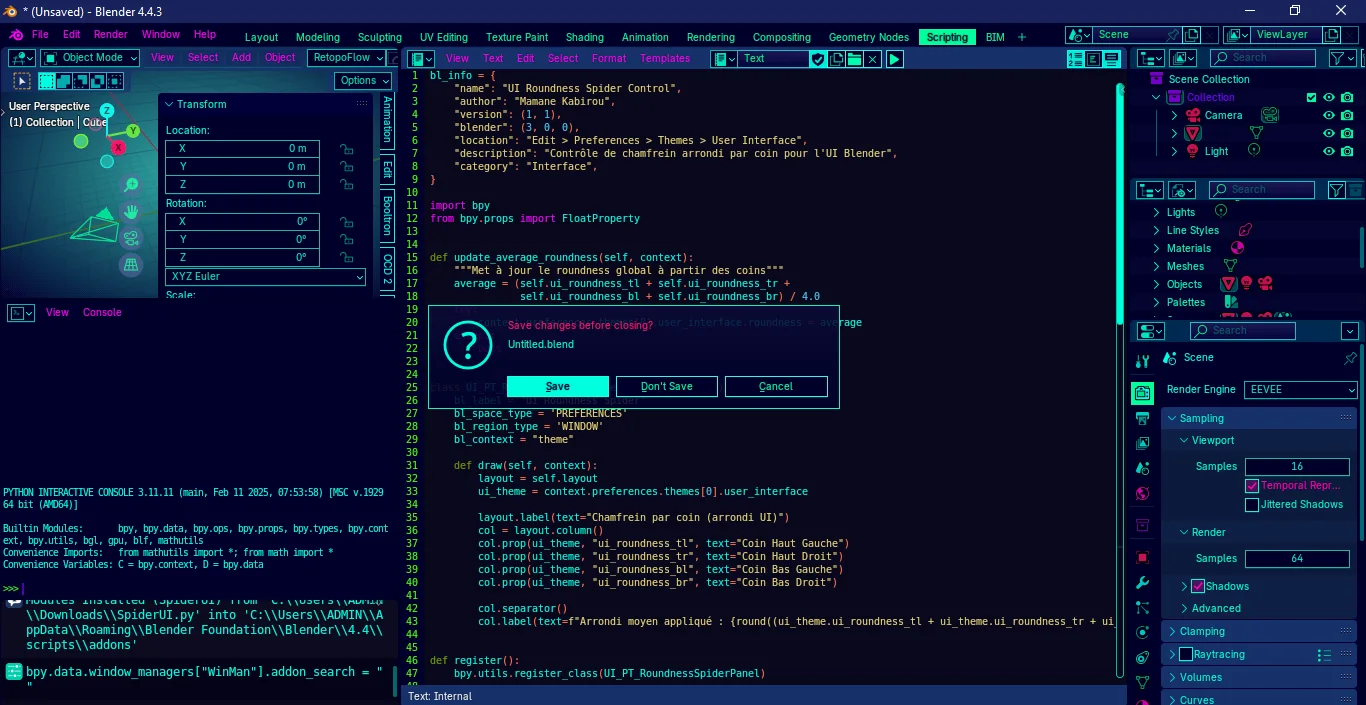Expand the Clamping panel
This screenshot has width=1366, height=705.
pyautogui.click(x=1259, y=632)
